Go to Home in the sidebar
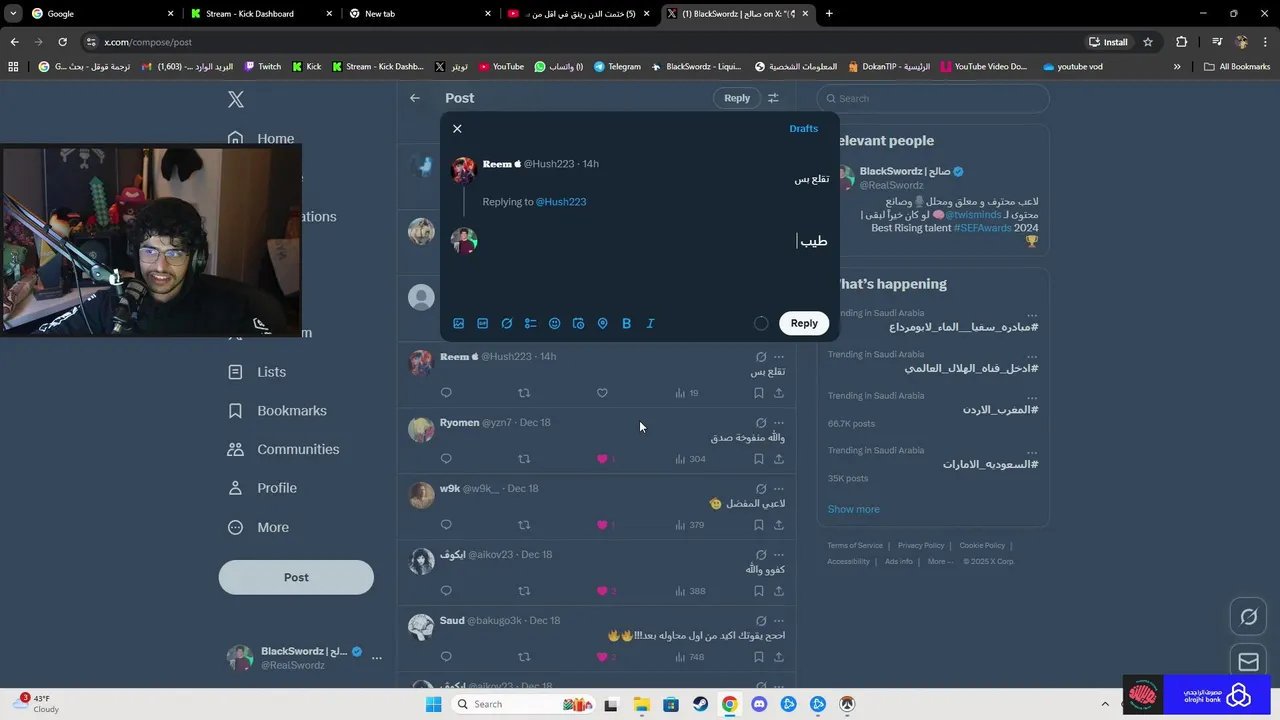This screenshot has height=720, width=1280. 261,139
